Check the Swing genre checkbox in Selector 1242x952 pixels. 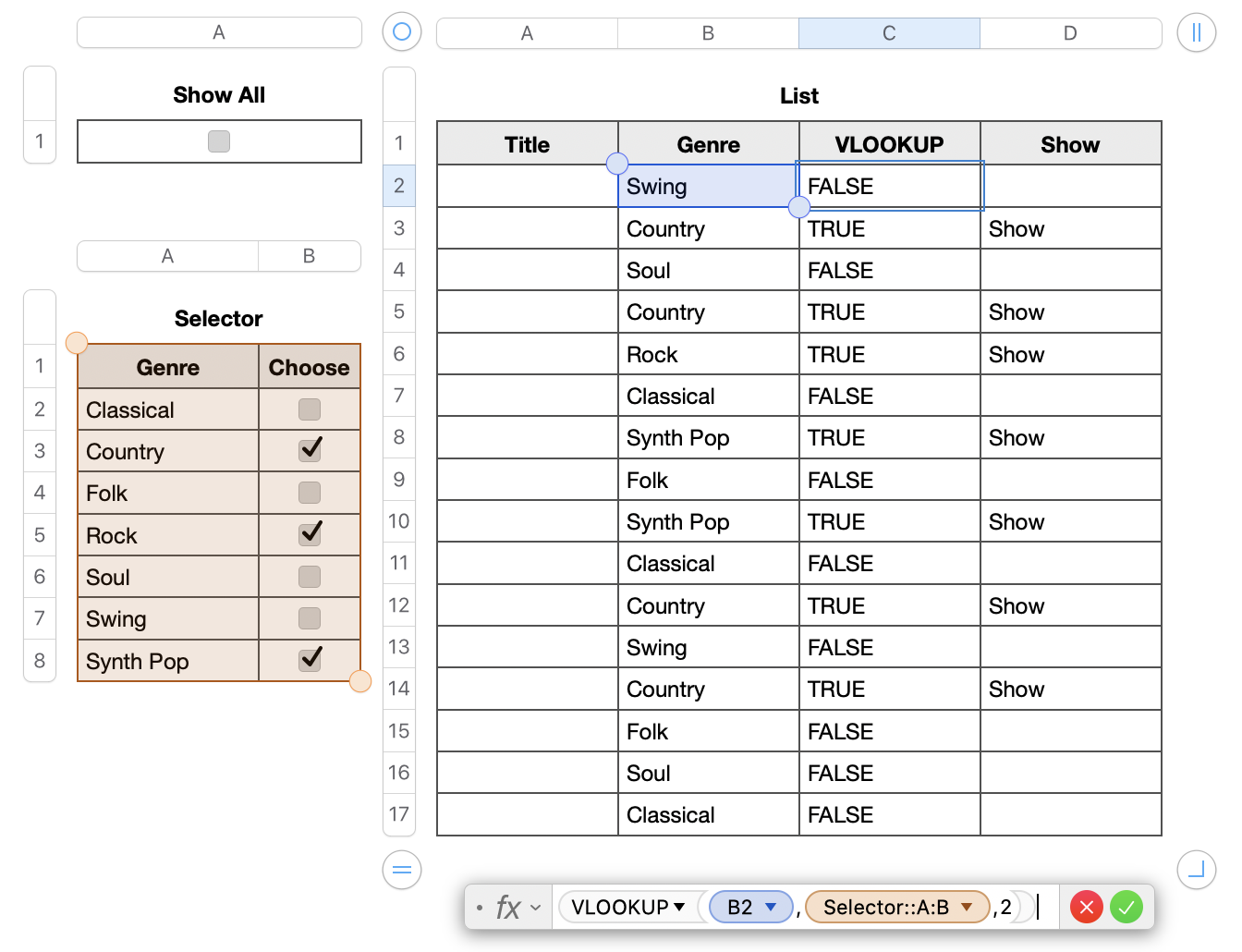point(310,618)
